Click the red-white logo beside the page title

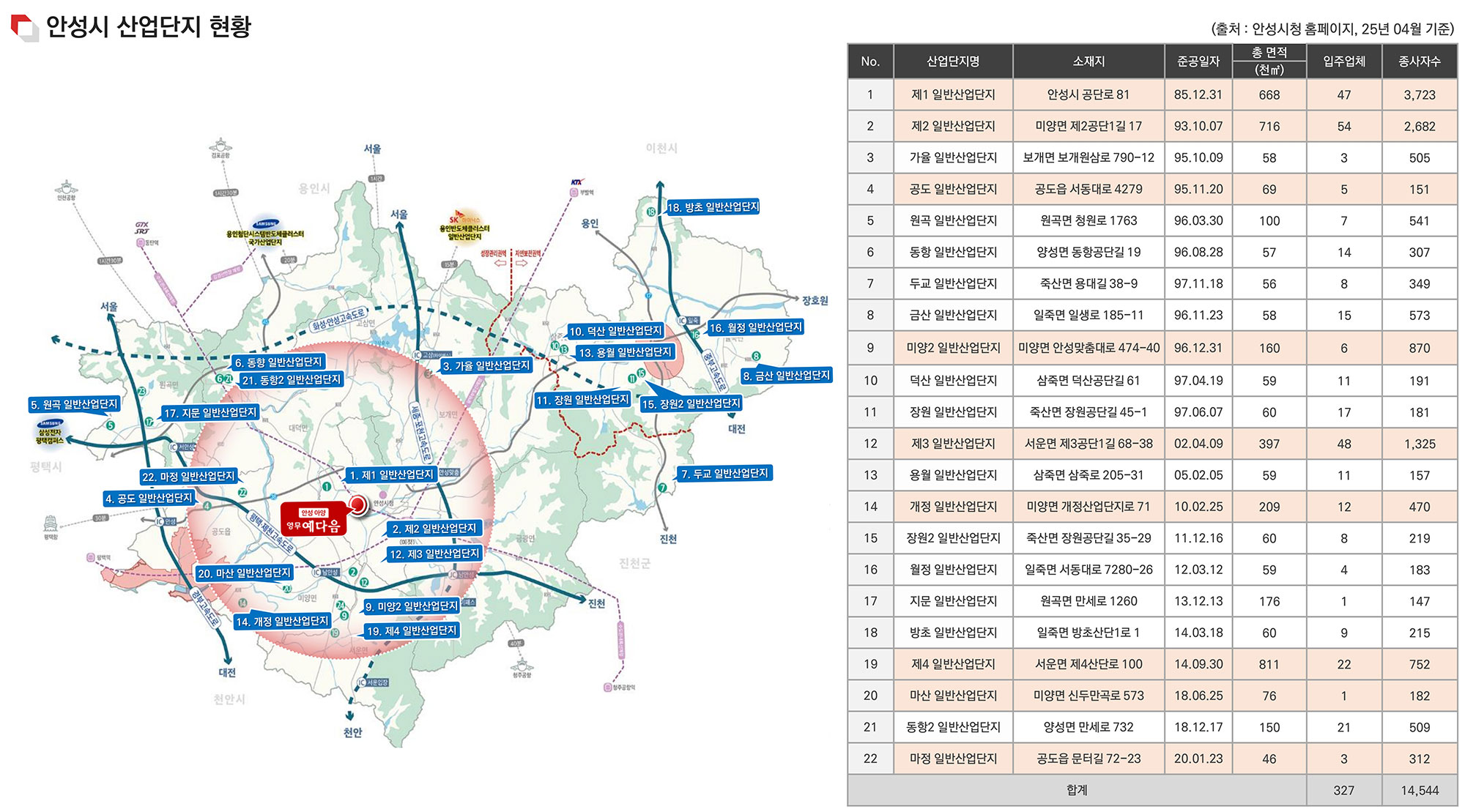24,27
